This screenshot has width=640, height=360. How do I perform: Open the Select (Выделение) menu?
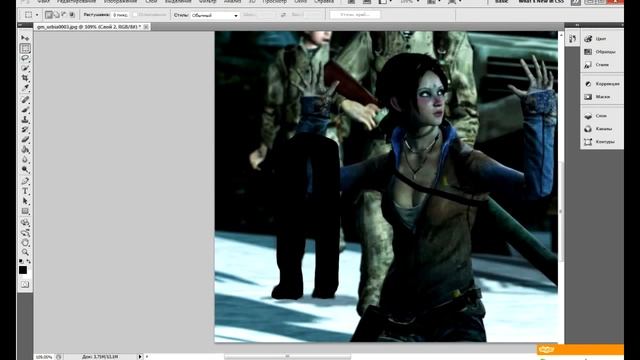click(x=178, y=2)
